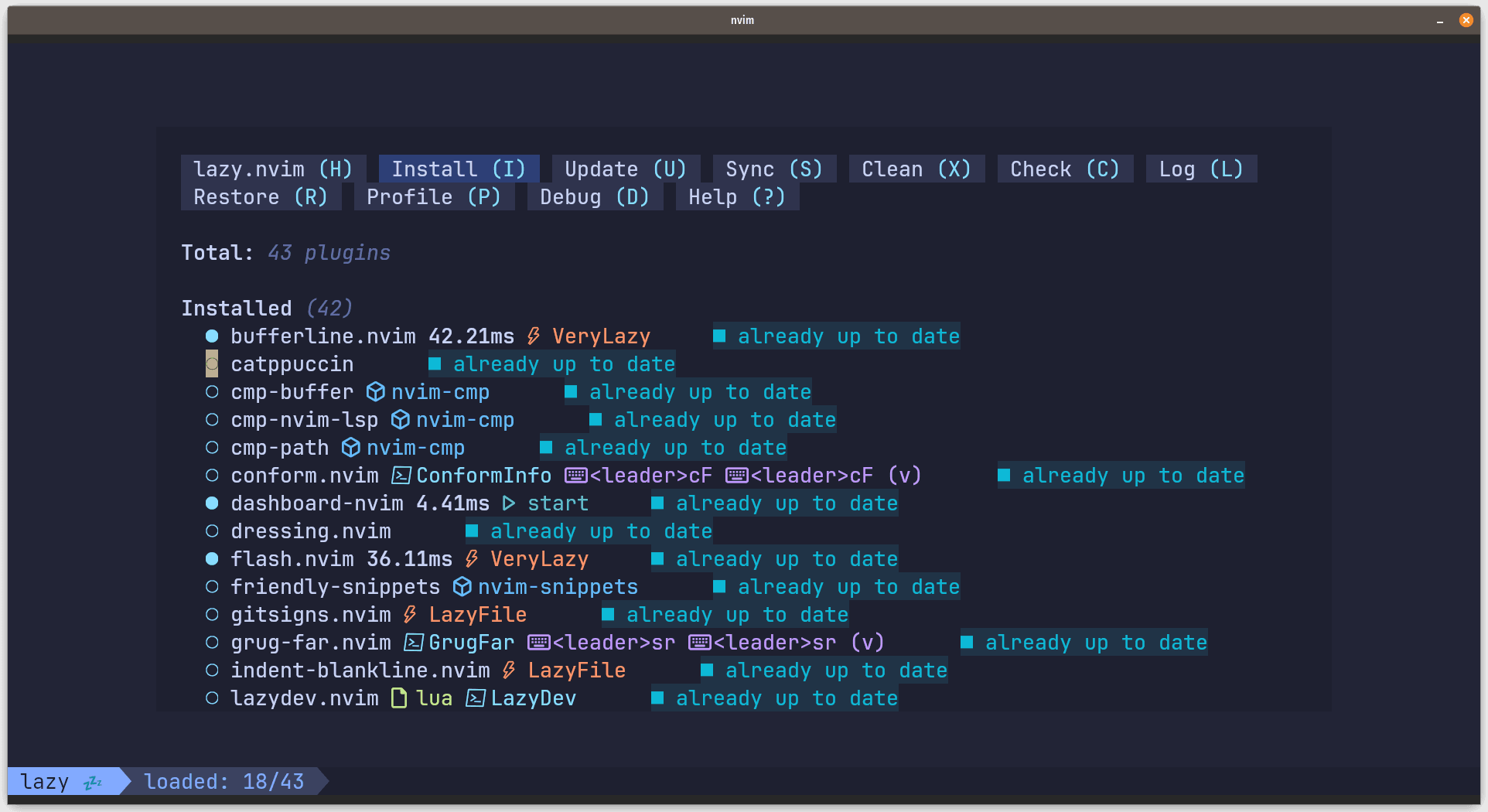Click the start play icon on dashboard-nvim
The height and width of the screenshot is (812, 1488).
(508, 503)
